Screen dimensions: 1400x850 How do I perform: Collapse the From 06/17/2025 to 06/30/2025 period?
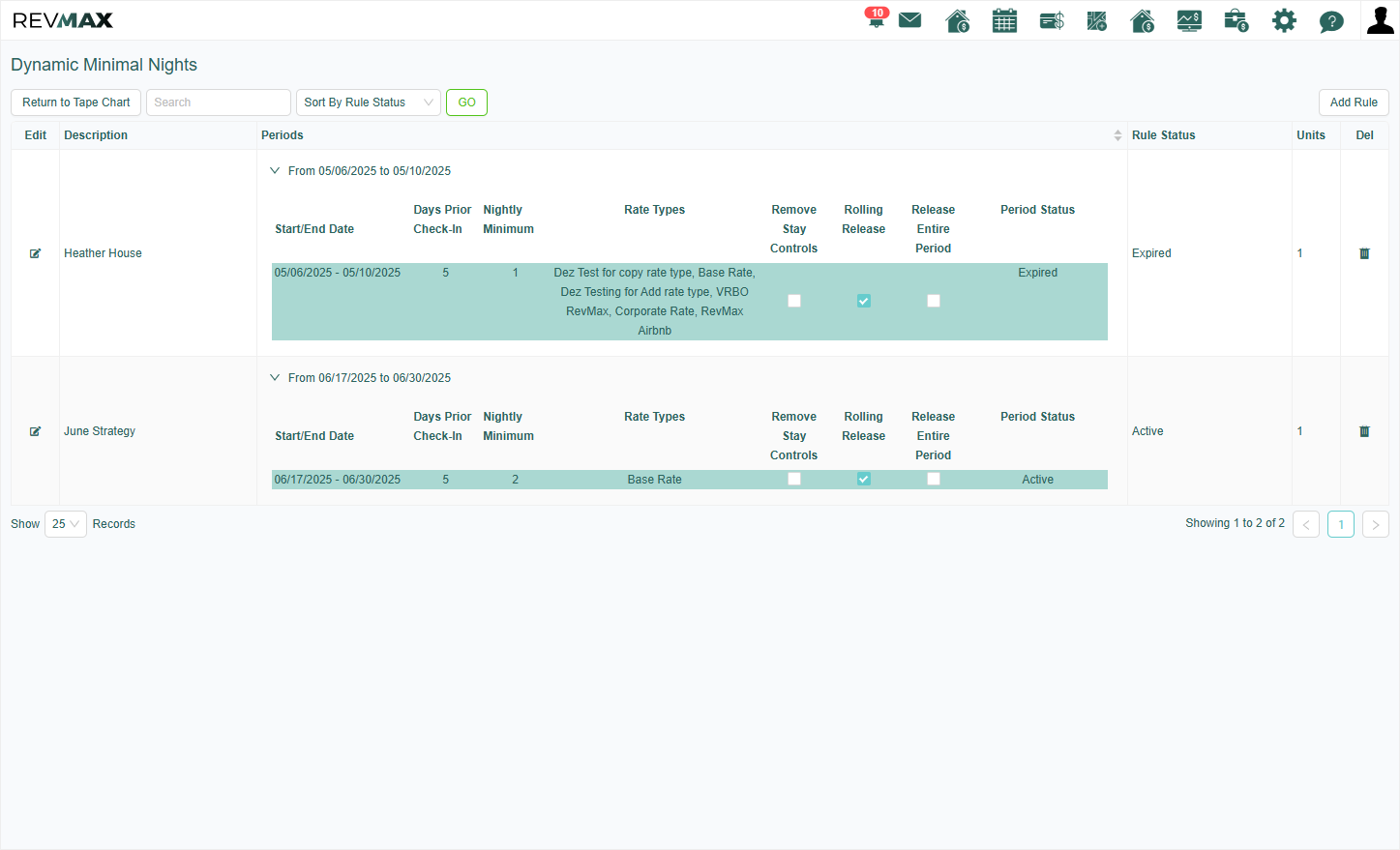275,378
